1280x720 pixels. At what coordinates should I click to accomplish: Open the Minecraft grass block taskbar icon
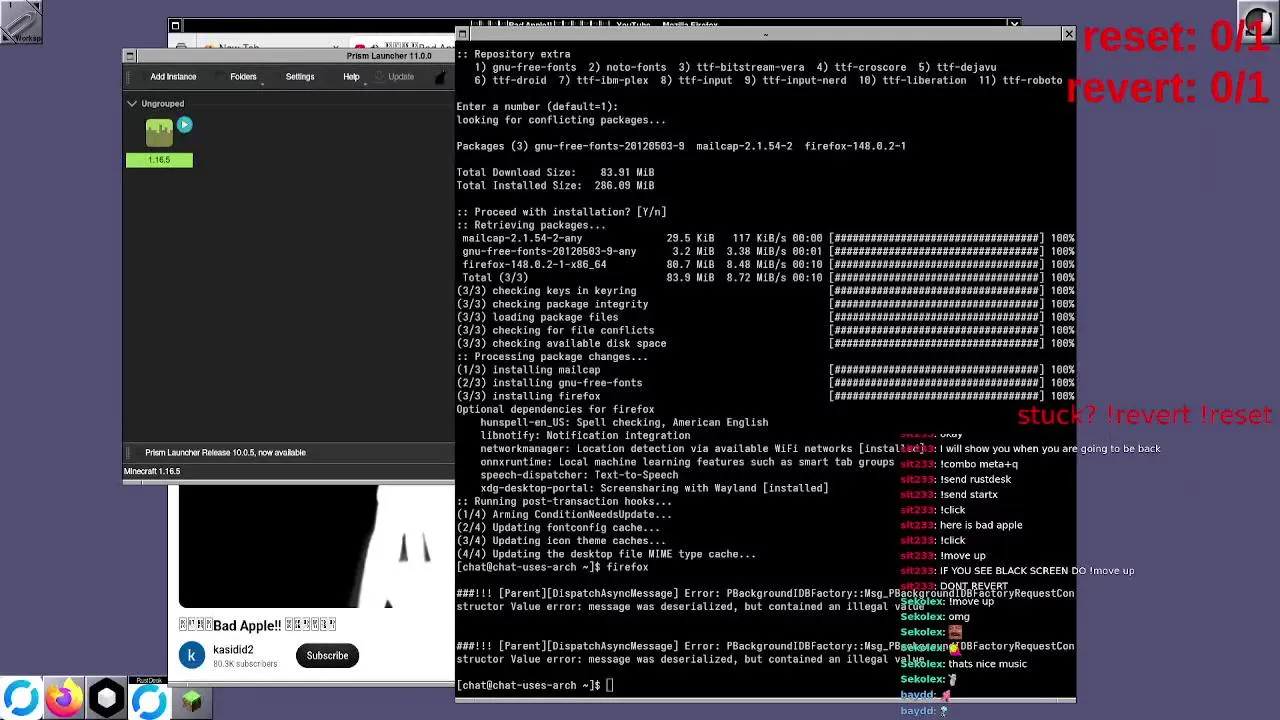(191, 701)
